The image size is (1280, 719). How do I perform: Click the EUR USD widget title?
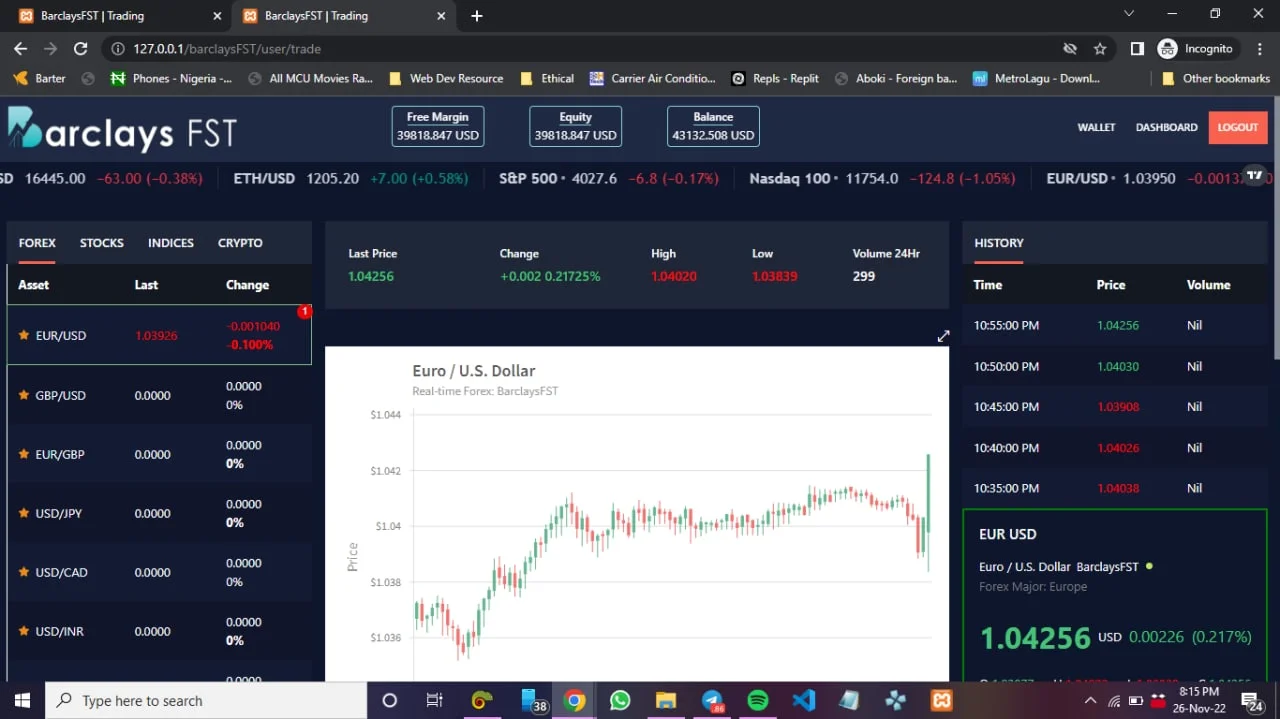[1008, 534]
